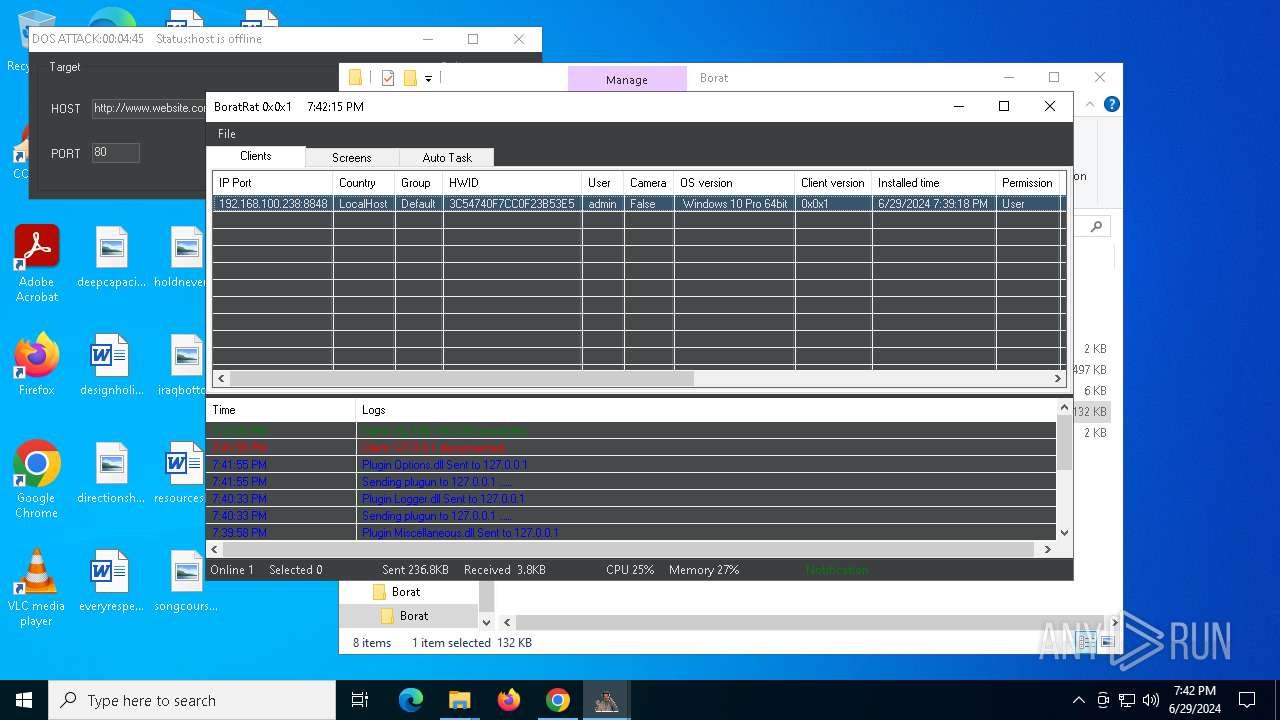Select the everyrespe Word document on desktop
This screenshot has height=720, width=1280.
[110, 581]
